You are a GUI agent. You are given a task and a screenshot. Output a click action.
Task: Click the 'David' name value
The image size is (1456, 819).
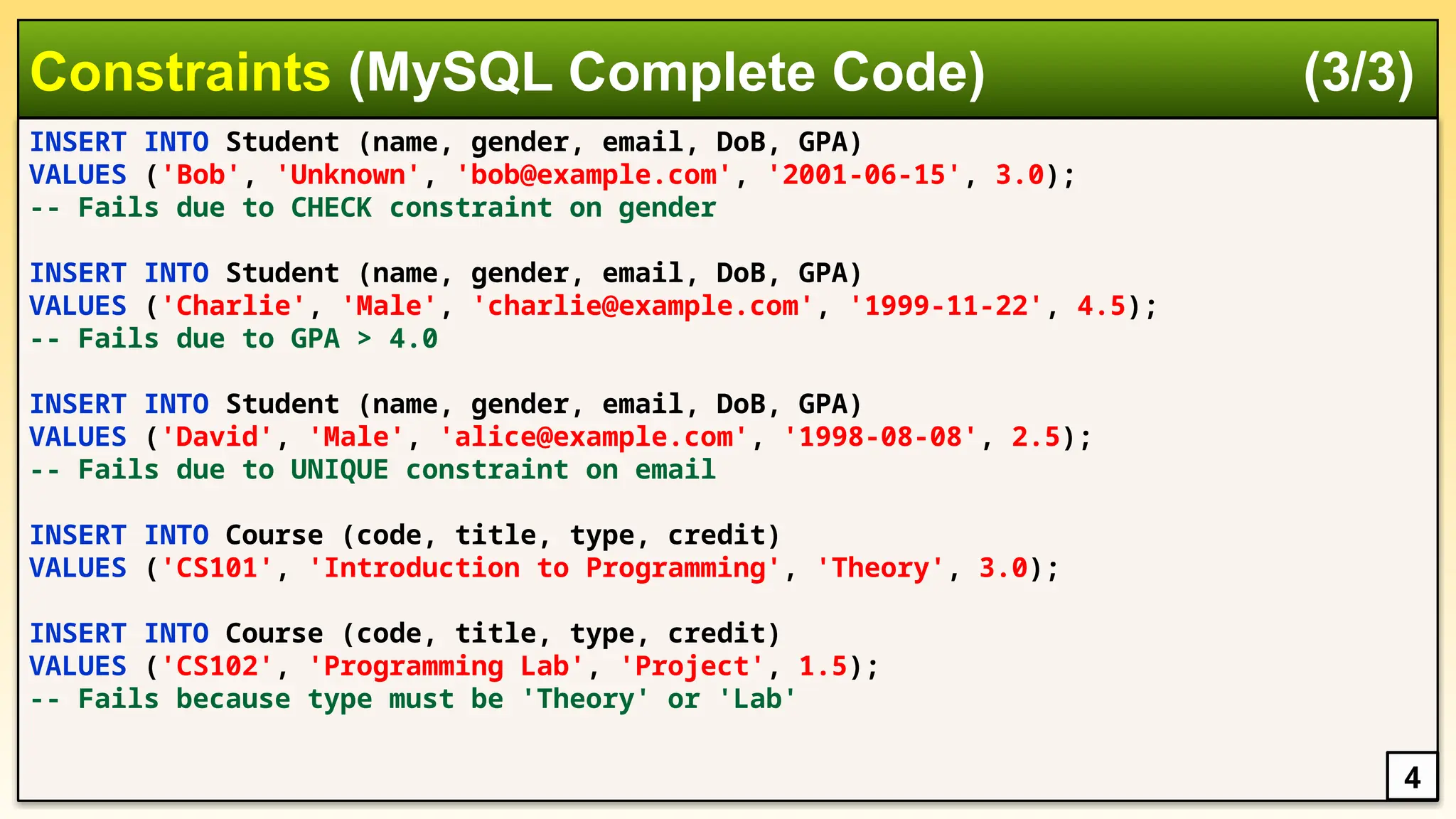218,437
